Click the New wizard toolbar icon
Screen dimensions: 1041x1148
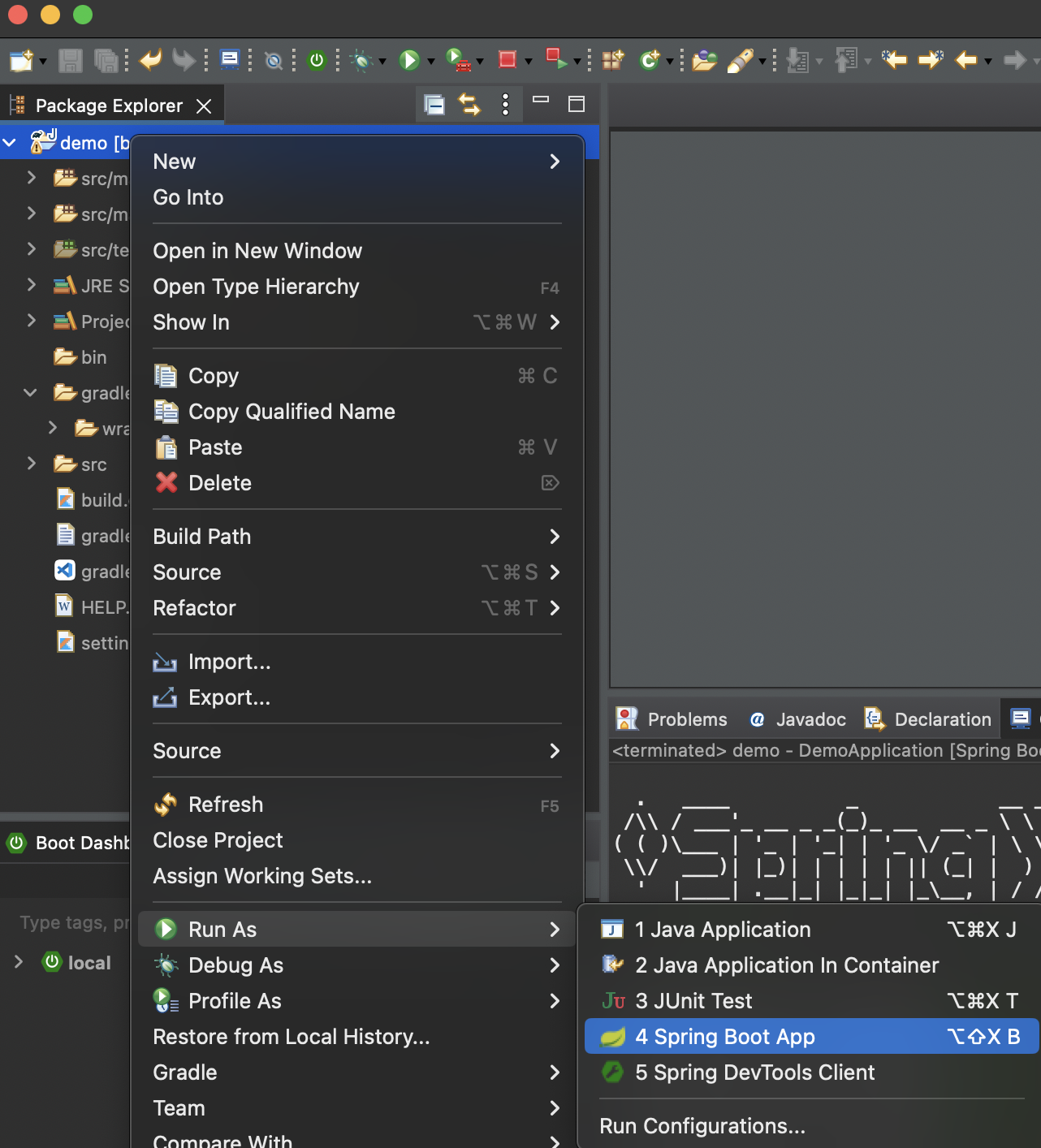[21, 60]
